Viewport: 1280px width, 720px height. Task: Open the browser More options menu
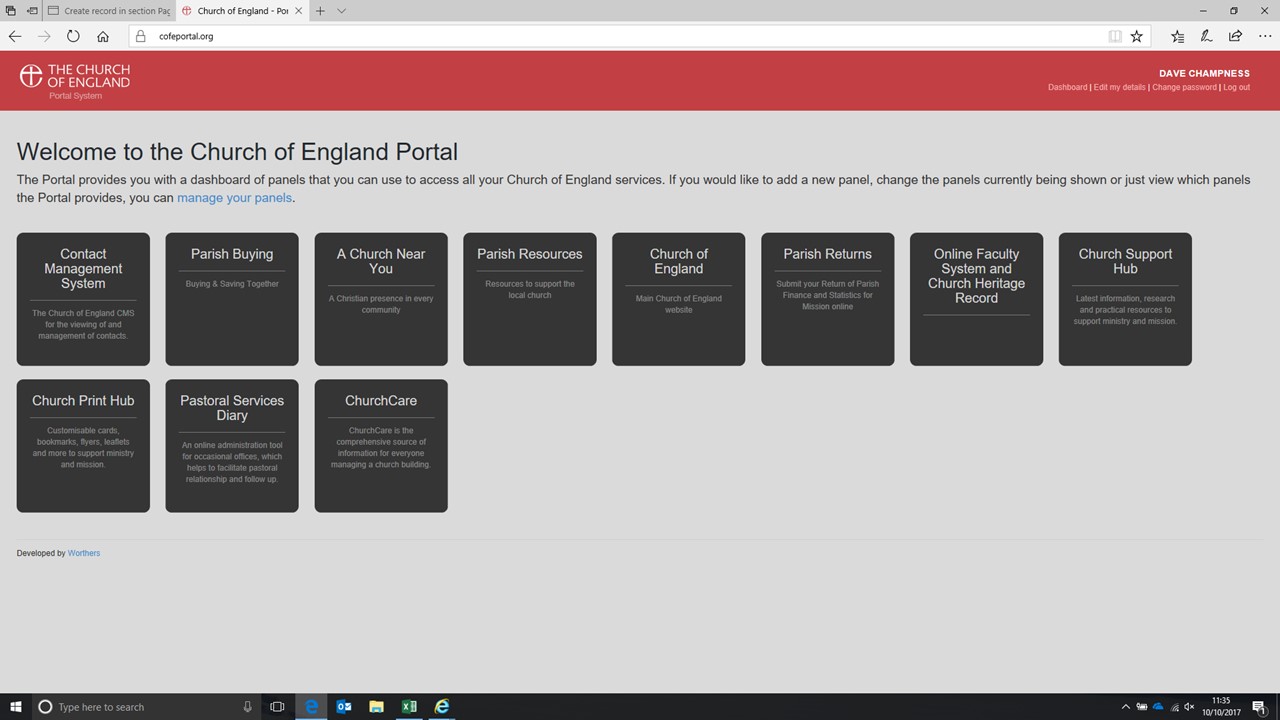tap(1265, 36)
